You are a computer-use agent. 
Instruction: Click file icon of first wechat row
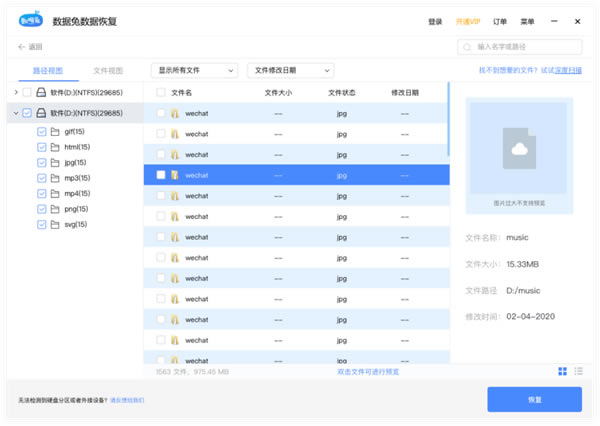(175, 113)
